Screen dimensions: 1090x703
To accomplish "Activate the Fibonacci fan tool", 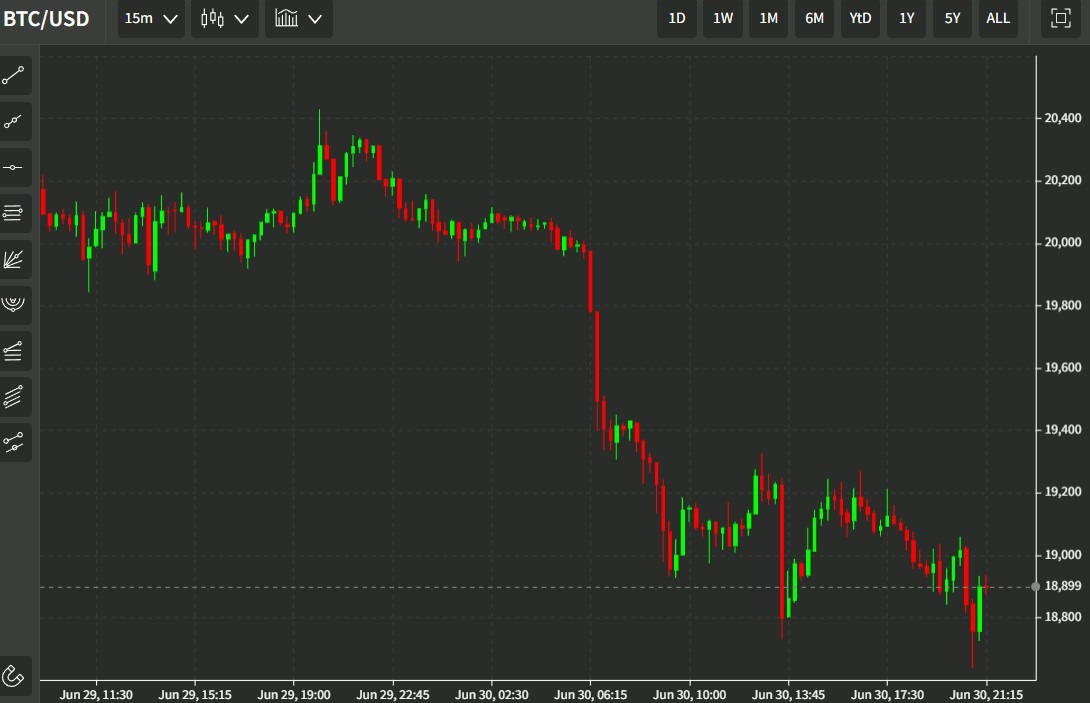I will point(15,260).
